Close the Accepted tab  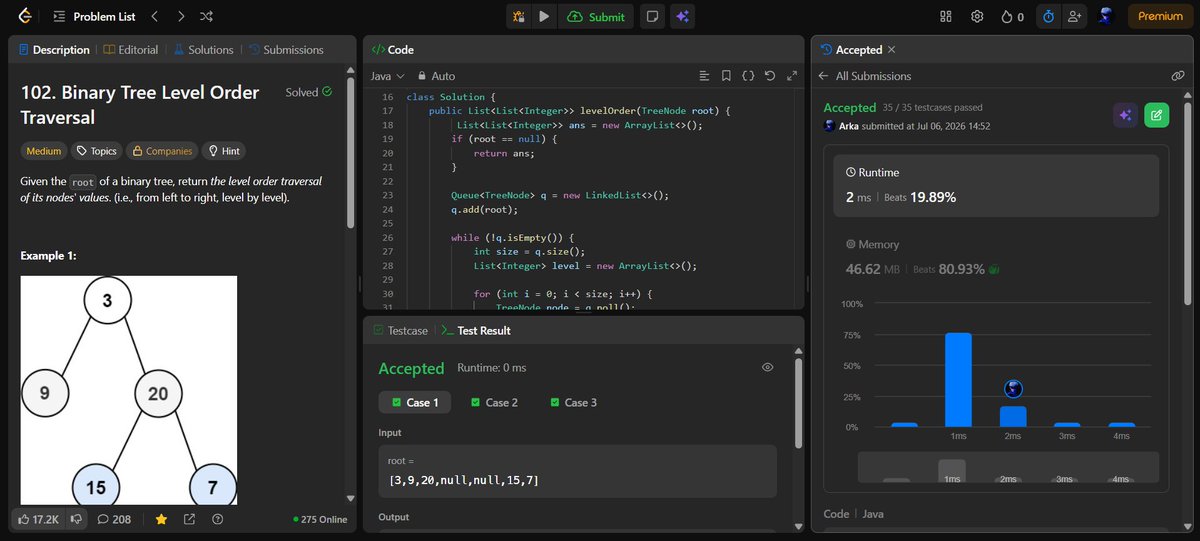pos(891,49)
